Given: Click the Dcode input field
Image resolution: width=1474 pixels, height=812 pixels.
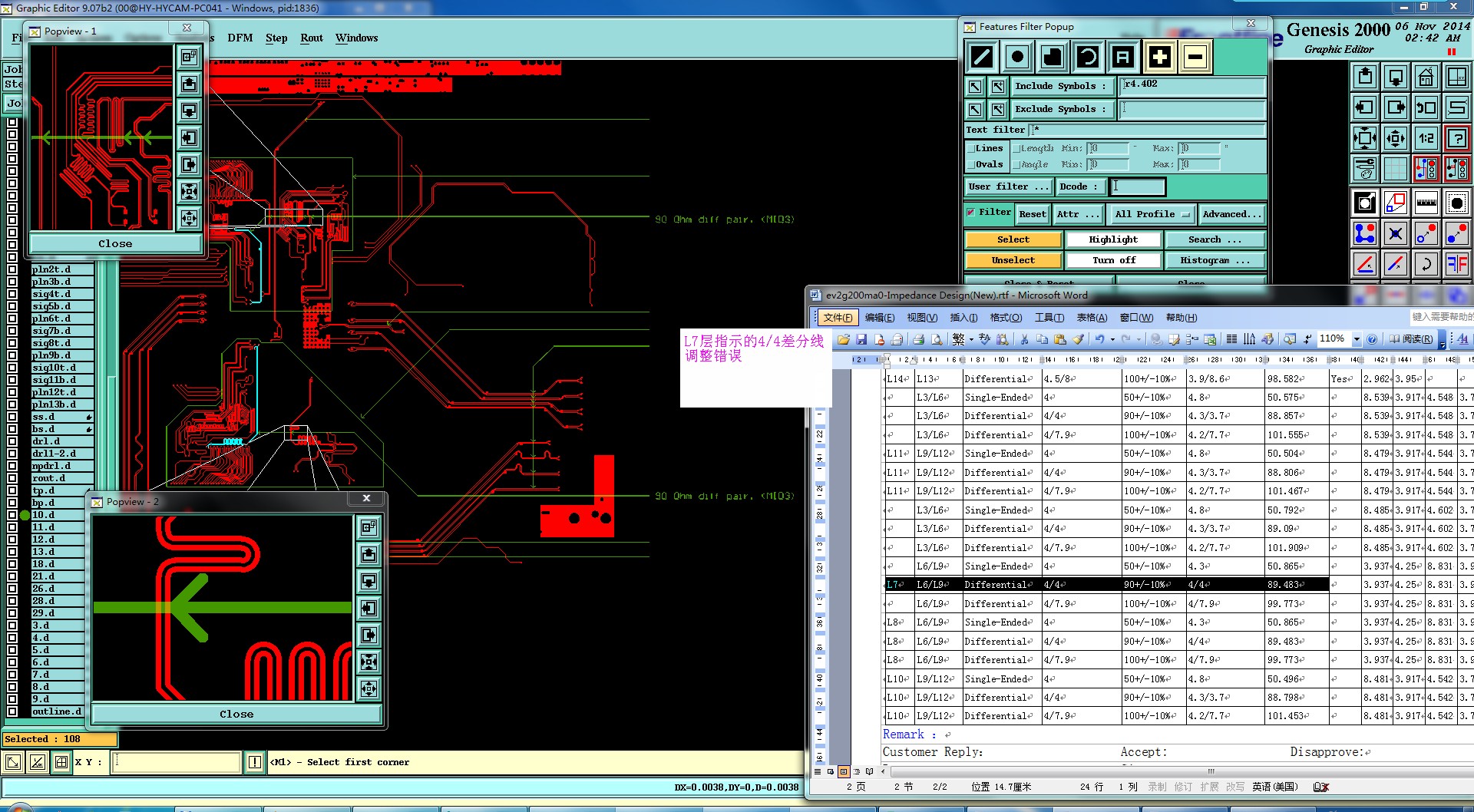Looking at the screenshot, I should coord(1138,186).
